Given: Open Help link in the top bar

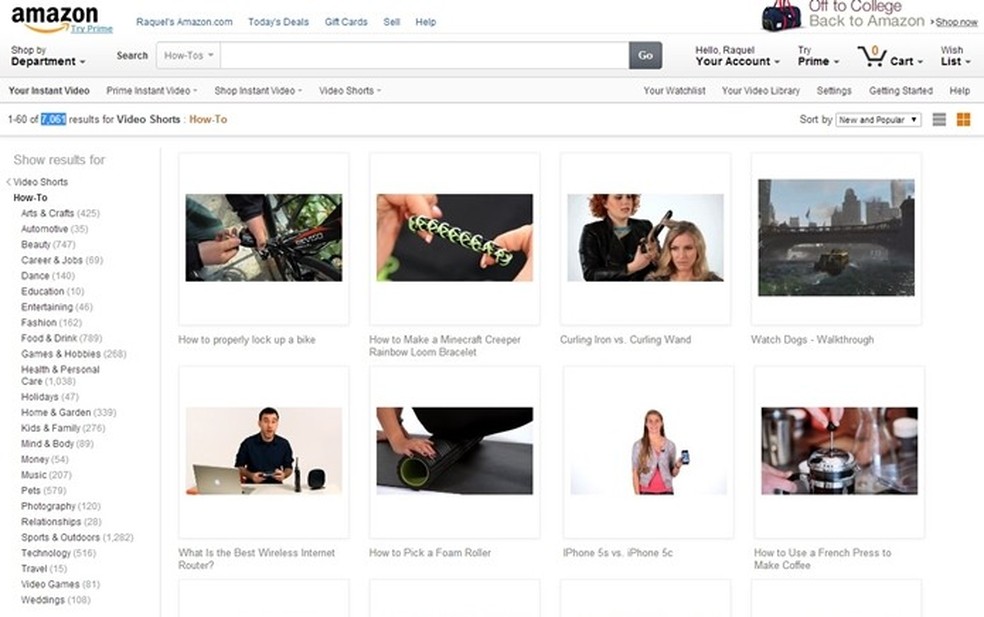Looking at the screenshot, I should coord(425,22).
